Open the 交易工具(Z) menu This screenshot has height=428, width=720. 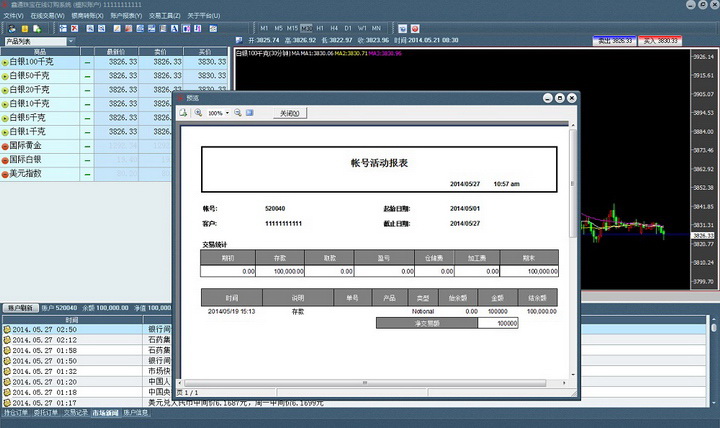coord(165,16)
